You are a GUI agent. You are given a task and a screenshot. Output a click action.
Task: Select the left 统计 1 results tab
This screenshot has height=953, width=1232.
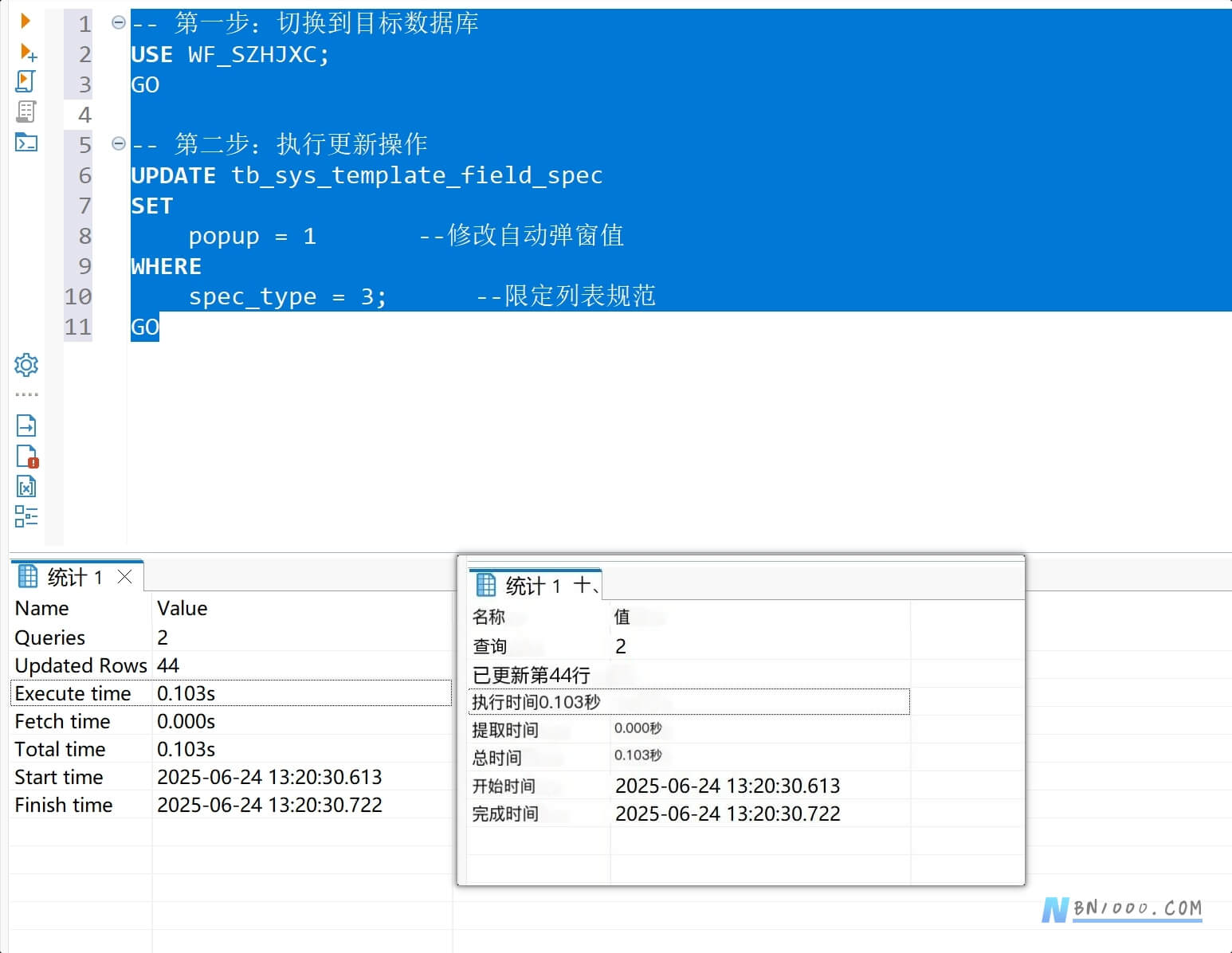click(x=75, y=577)
